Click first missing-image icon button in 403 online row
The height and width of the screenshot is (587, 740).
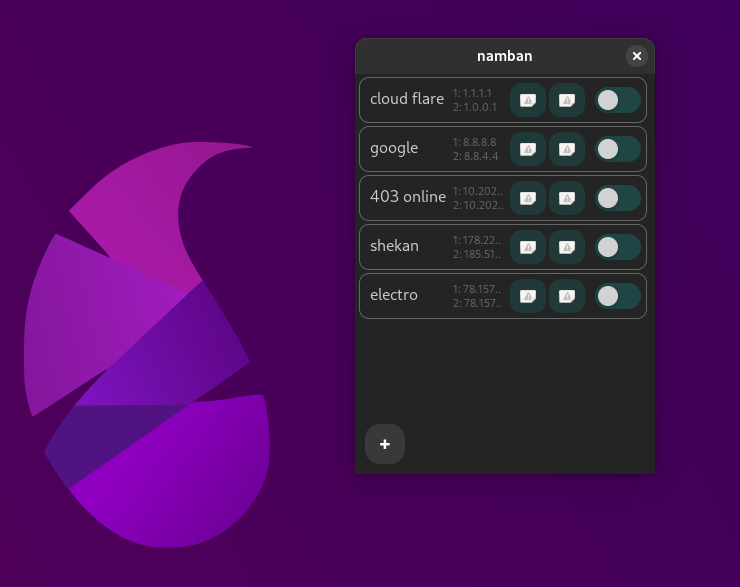(528, 198)
